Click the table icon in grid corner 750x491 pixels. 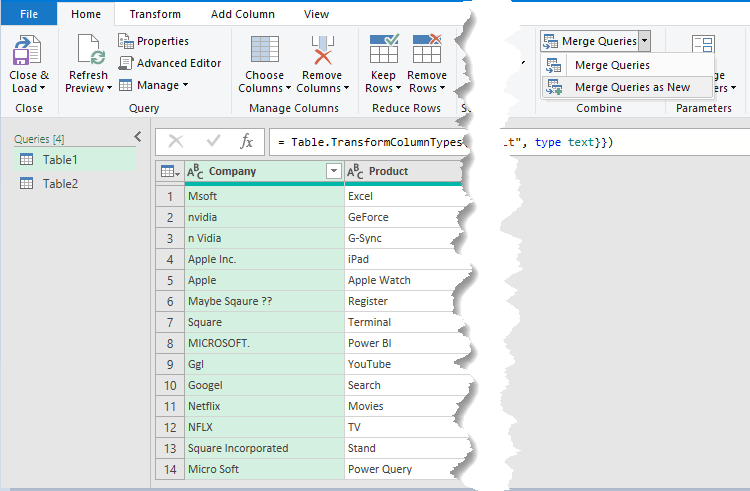pyautogui.click(x=170, y=171)
